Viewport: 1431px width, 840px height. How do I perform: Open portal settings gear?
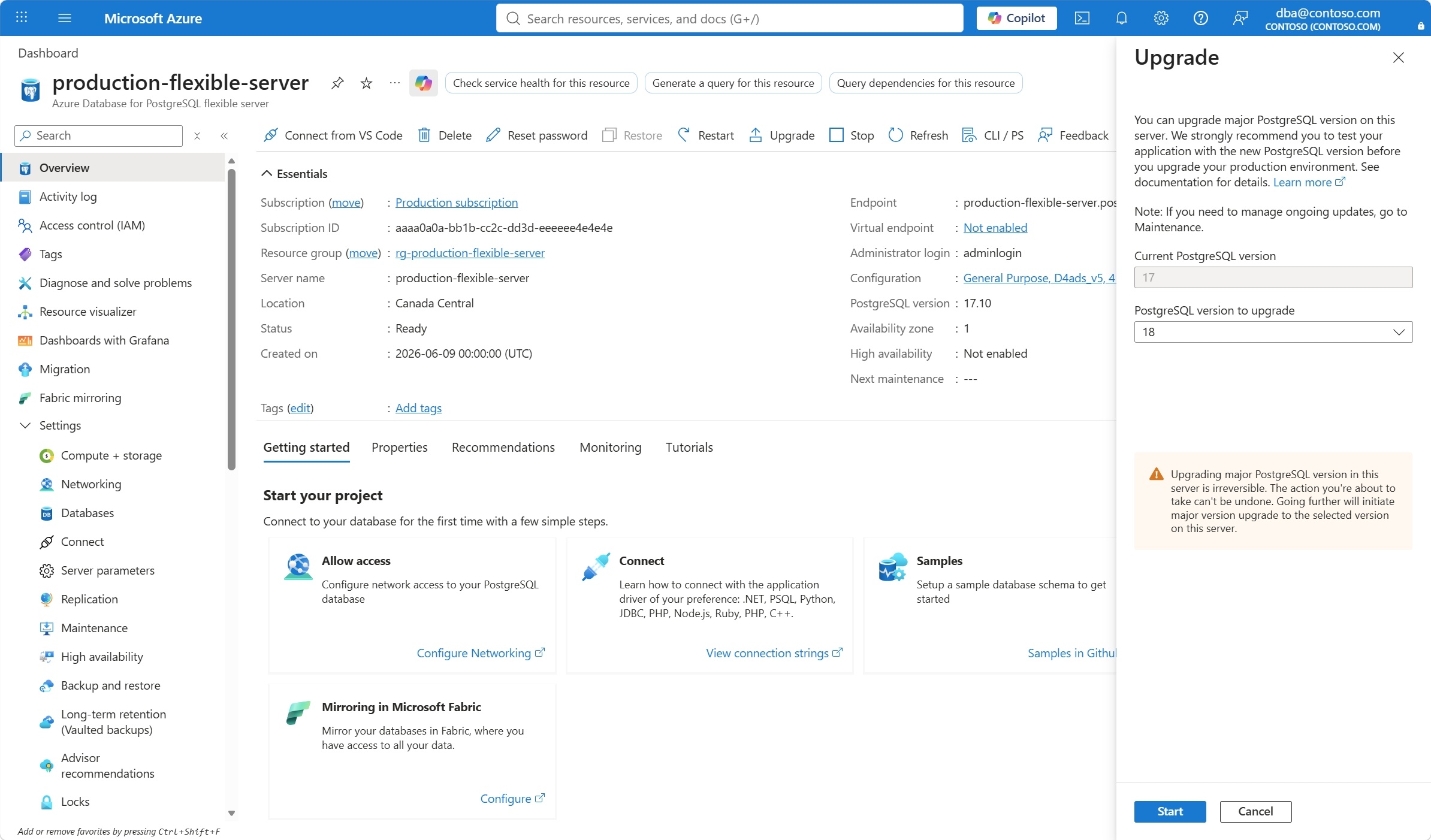1161,18
